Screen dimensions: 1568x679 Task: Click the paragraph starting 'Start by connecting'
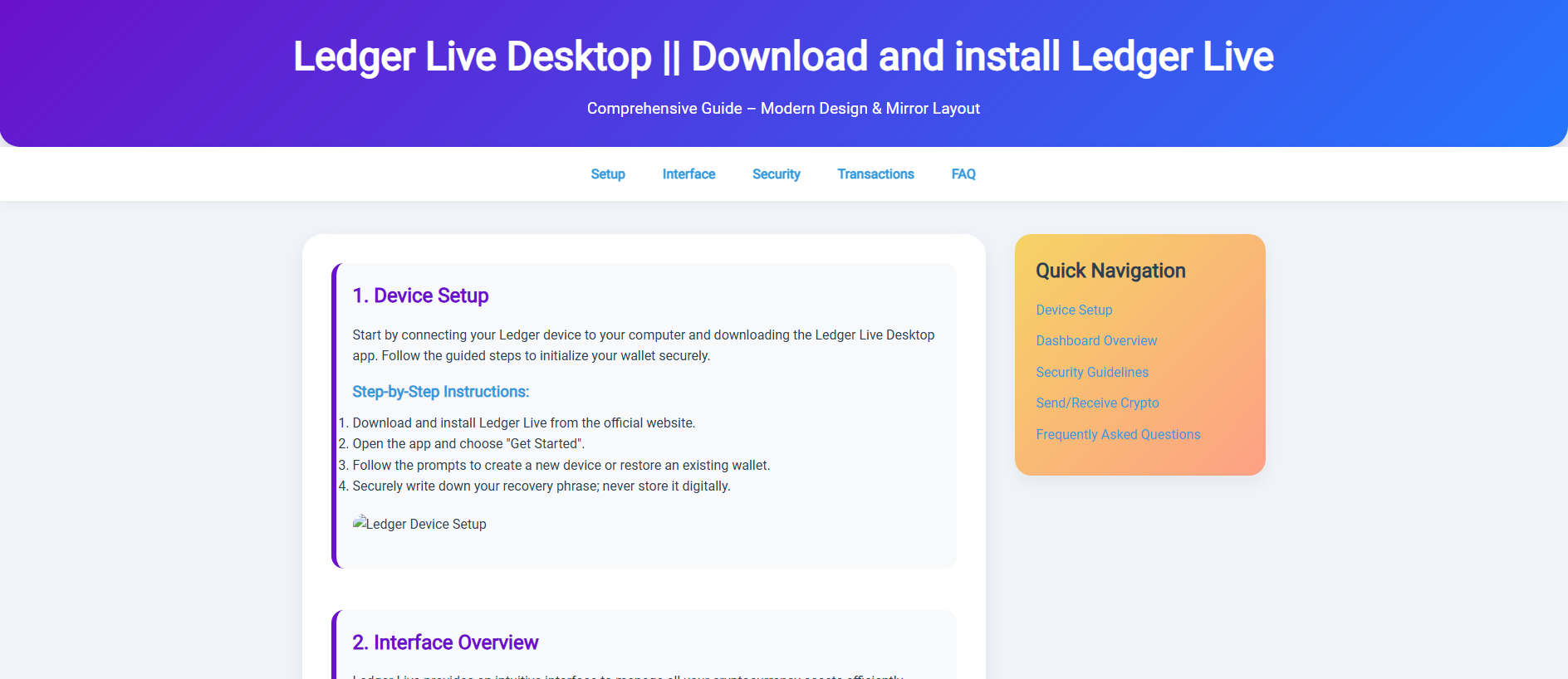(644, 345)
